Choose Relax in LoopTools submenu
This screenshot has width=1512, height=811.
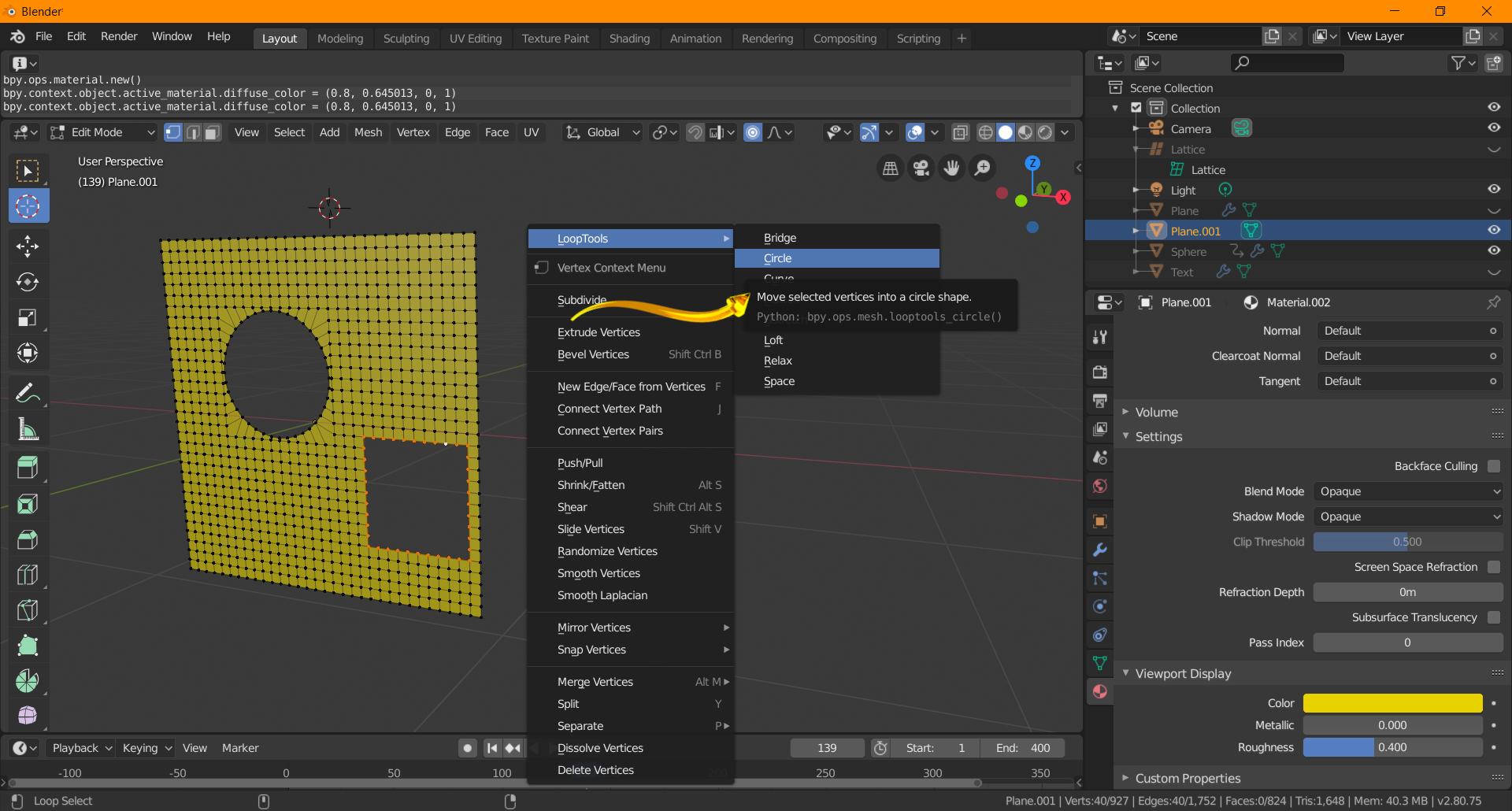click(x=837, y=361)
